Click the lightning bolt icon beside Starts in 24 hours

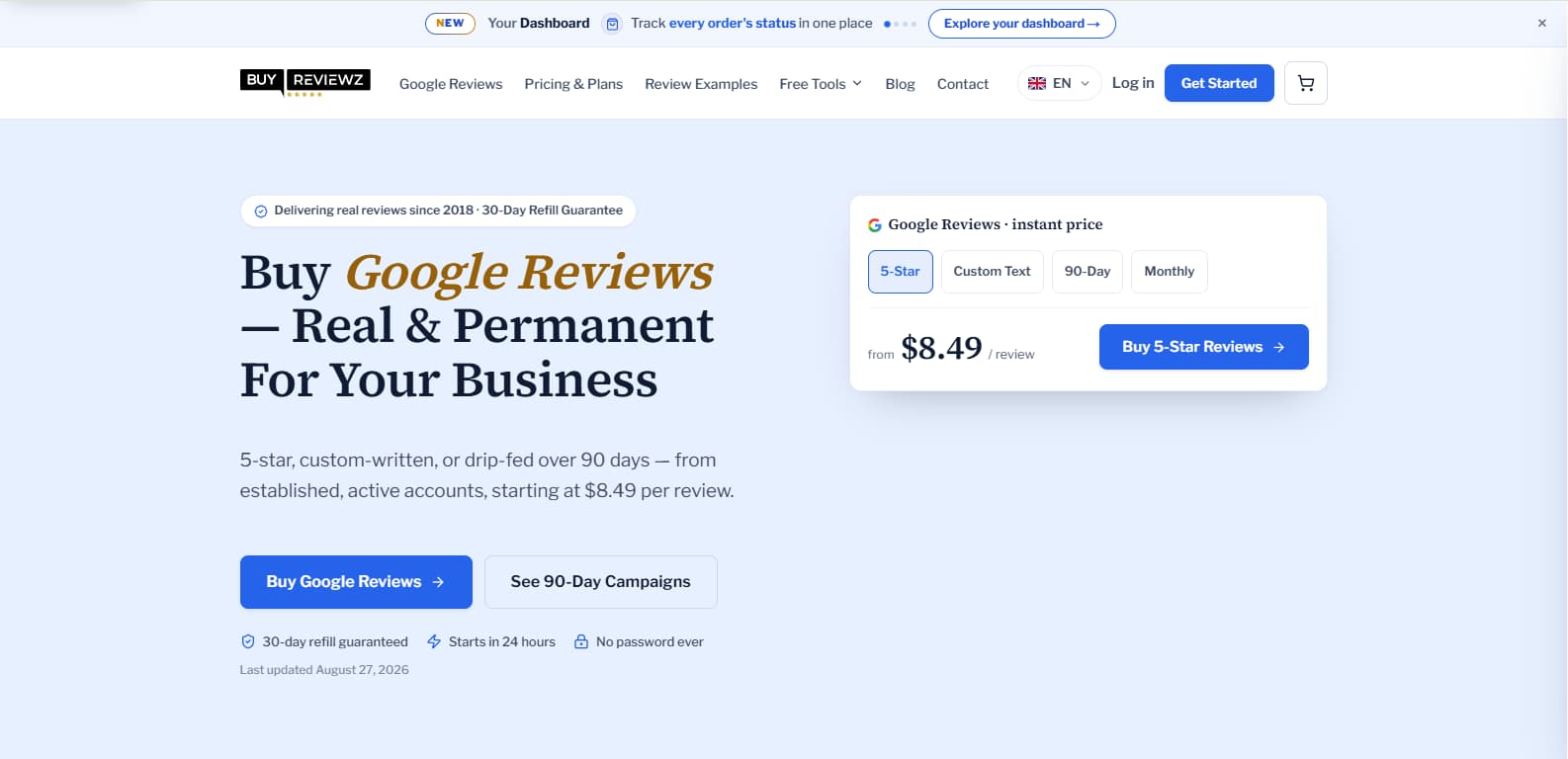pyautogui.click(x=434, y=641)
